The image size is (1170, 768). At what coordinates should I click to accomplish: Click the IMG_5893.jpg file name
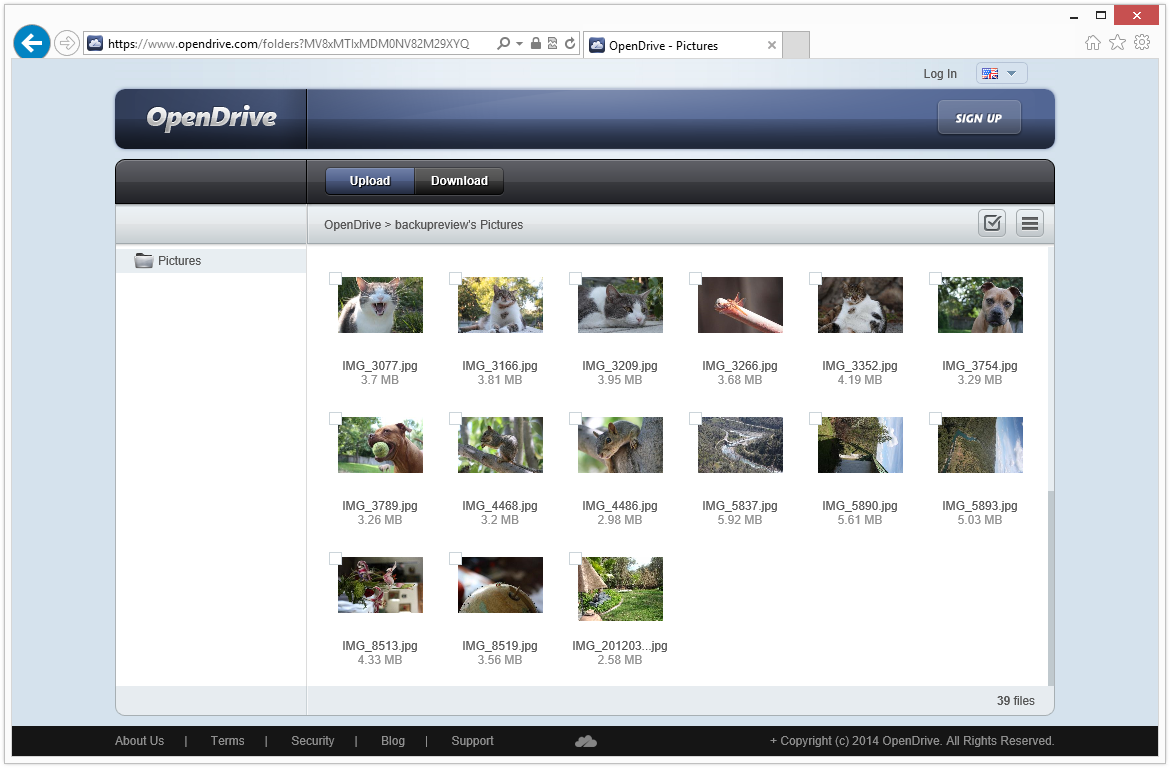(980, 506)
